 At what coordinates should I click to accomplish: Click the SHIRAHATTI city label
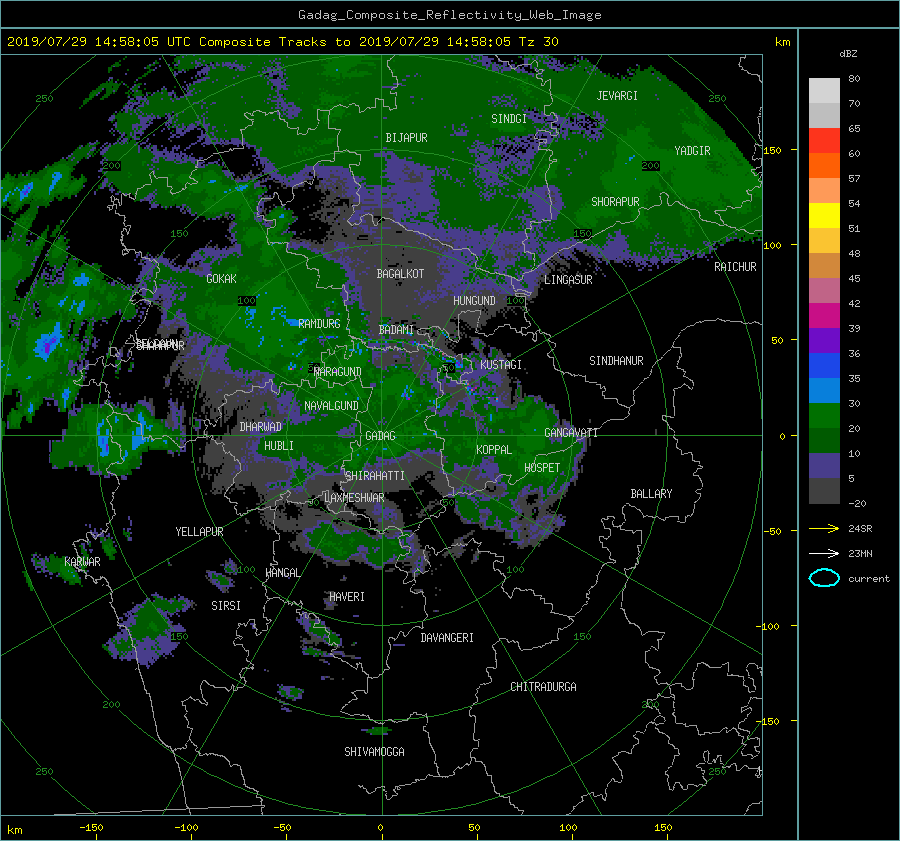tap(375, 476)
